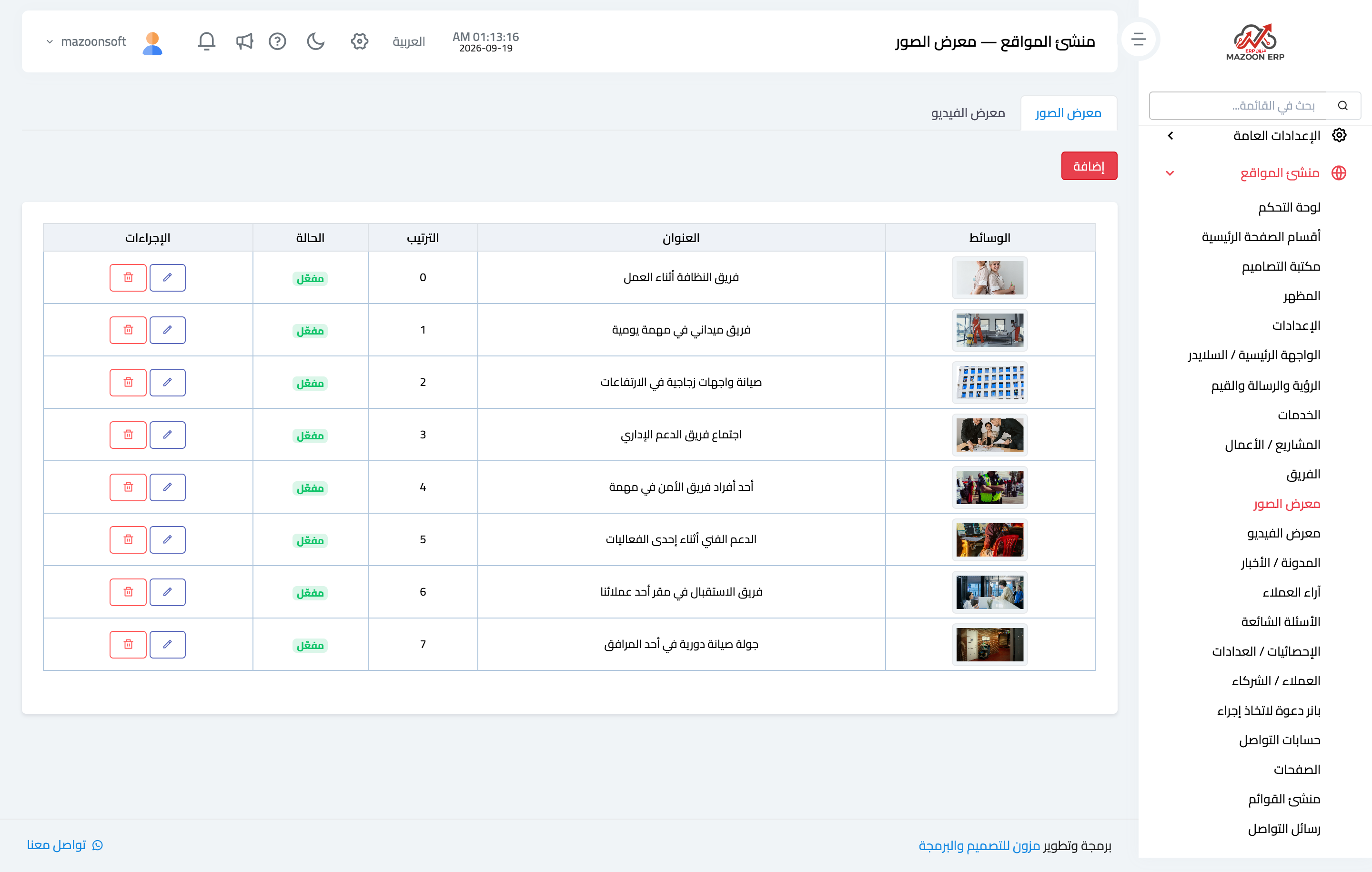Delete row جولة صيانة دورية في أحد المرافق

point(128,645)
